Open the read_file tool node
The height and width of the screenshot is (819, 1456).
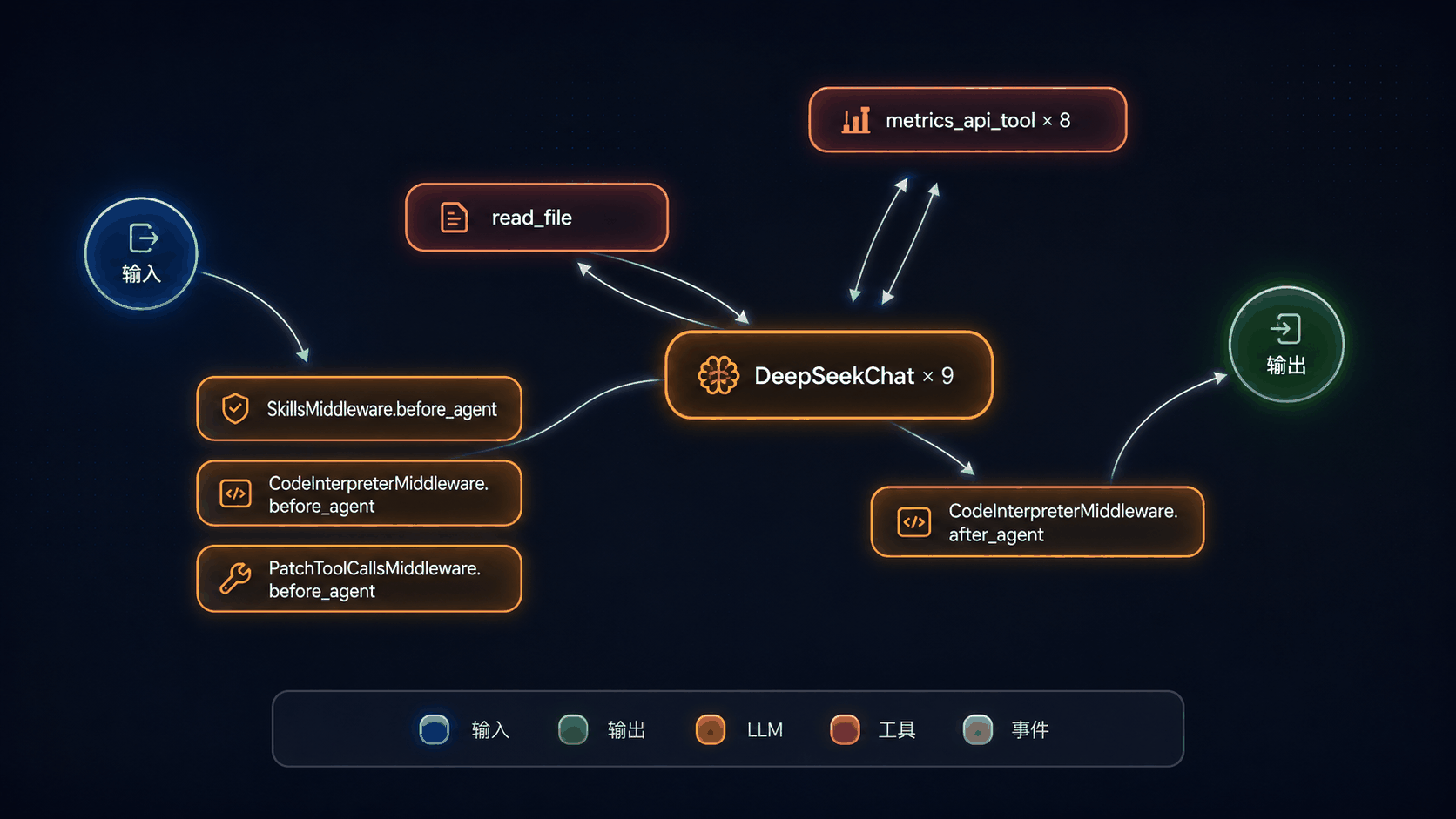coord(536,218)
